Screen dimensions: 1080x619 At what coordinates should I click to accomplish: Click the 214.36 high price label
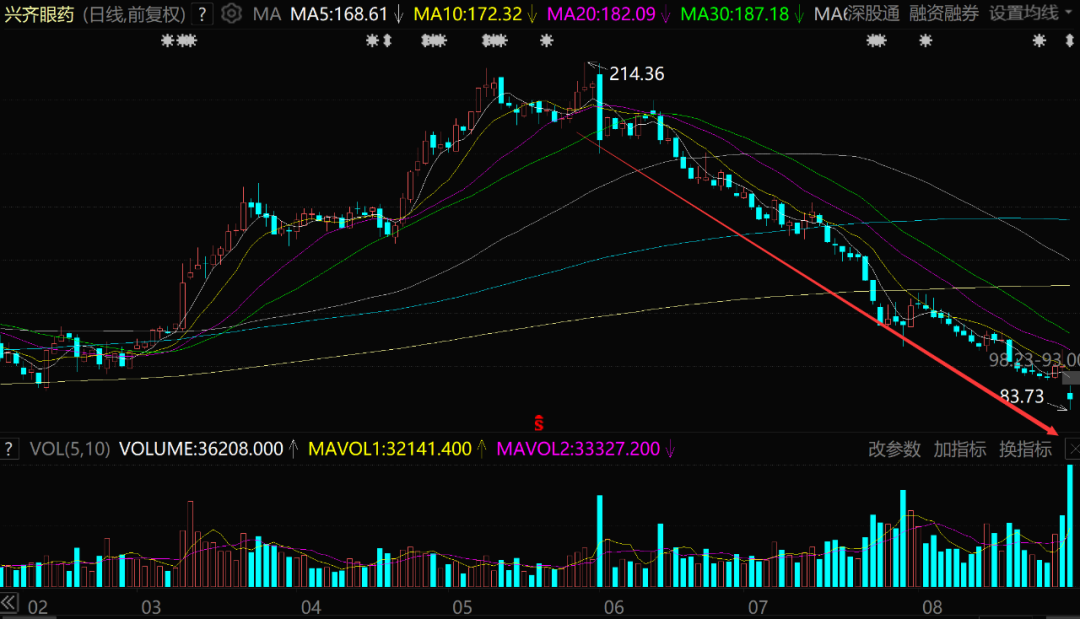pyautogui.click(x=637, y=74)
